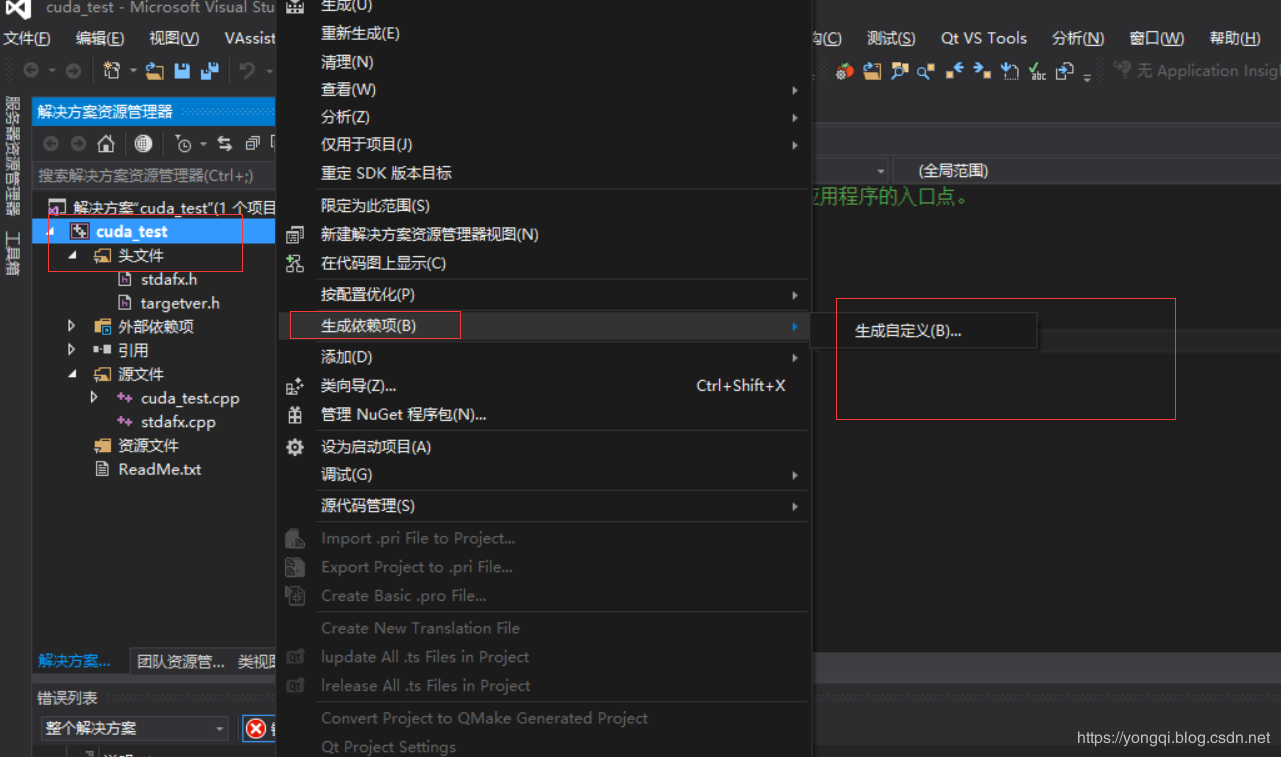Click the globe view-switch icon in Solution Explorer
1281x757 pixels.
click(143, 143)
